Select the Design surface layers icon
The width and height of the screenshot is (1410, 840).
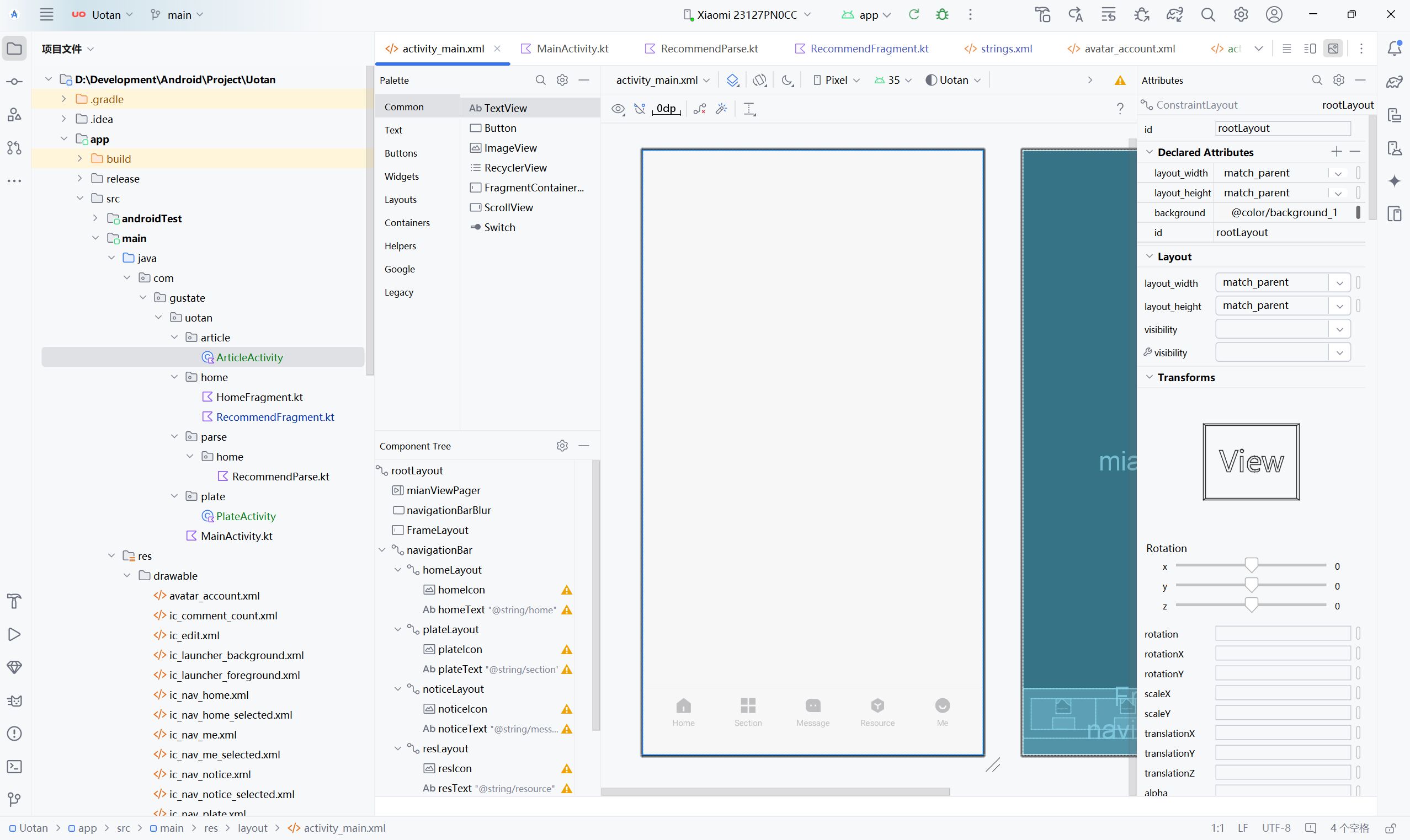pos(733,81)
